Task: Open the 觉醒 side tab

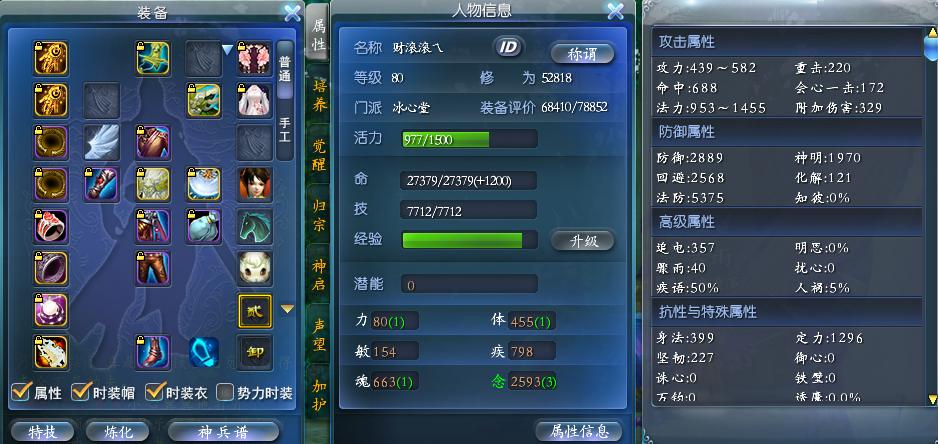Action: pos(320,154)
